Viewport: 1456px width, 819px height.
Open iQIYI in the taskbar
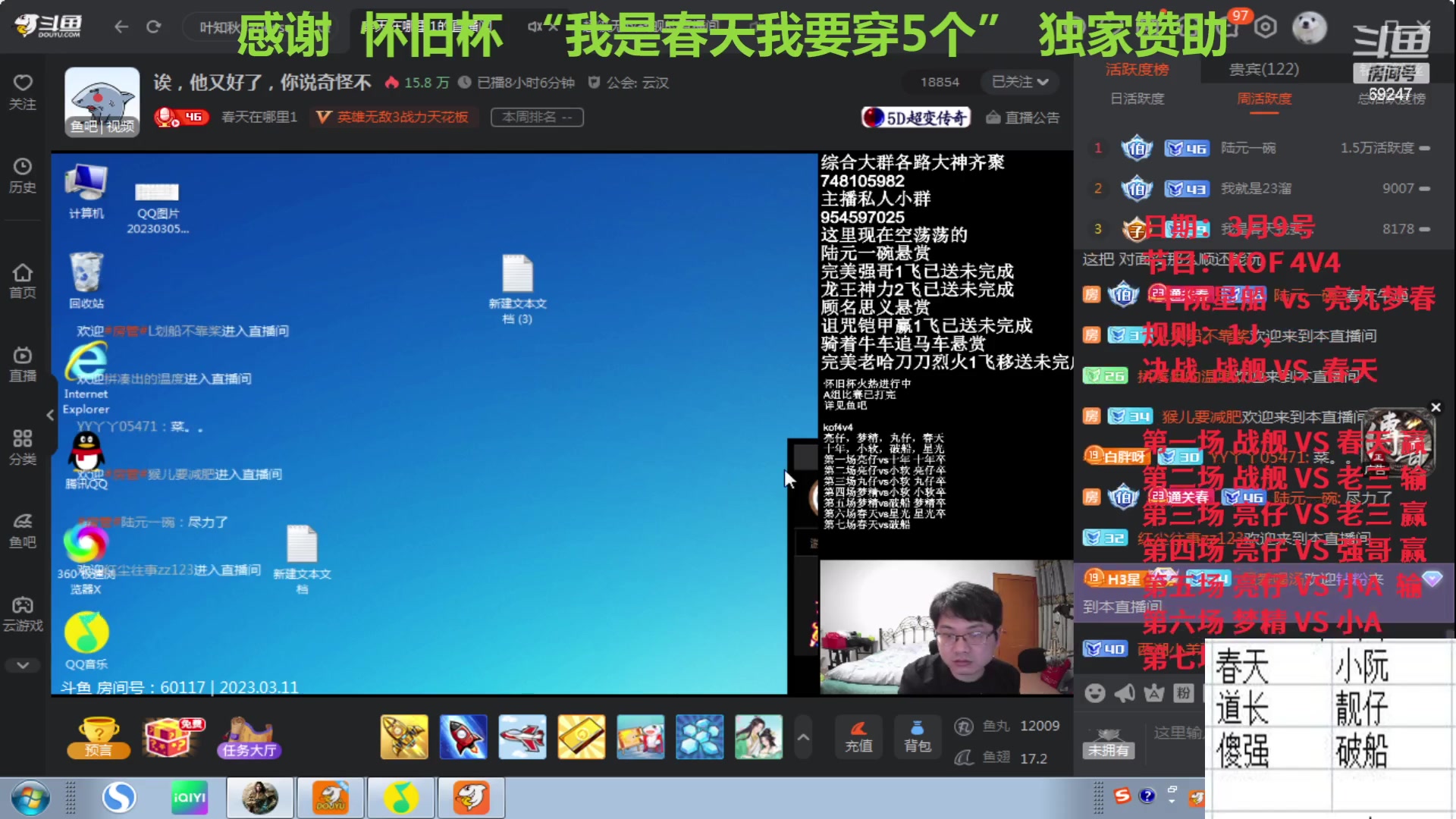tap(189, 798)
